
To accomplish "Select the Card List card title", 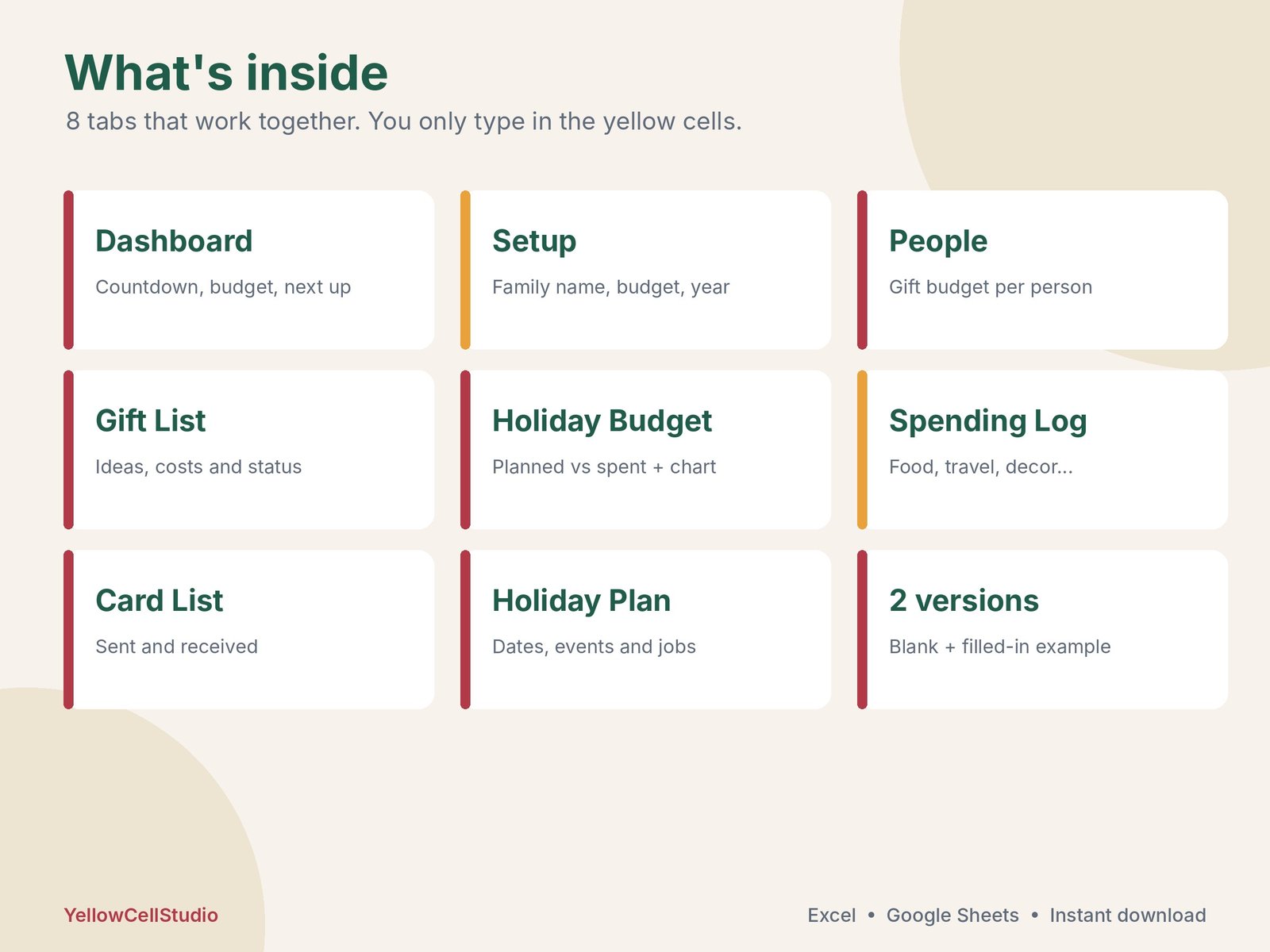I will click(160, 601).
